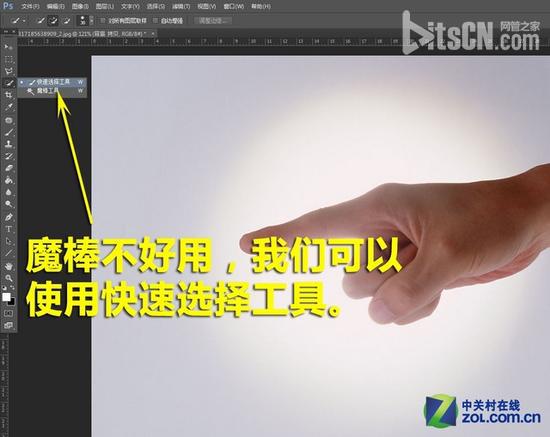Choose 魔棒工具 in flyout menu
This screenshot has width=550, height=437.
coord(52,91)
